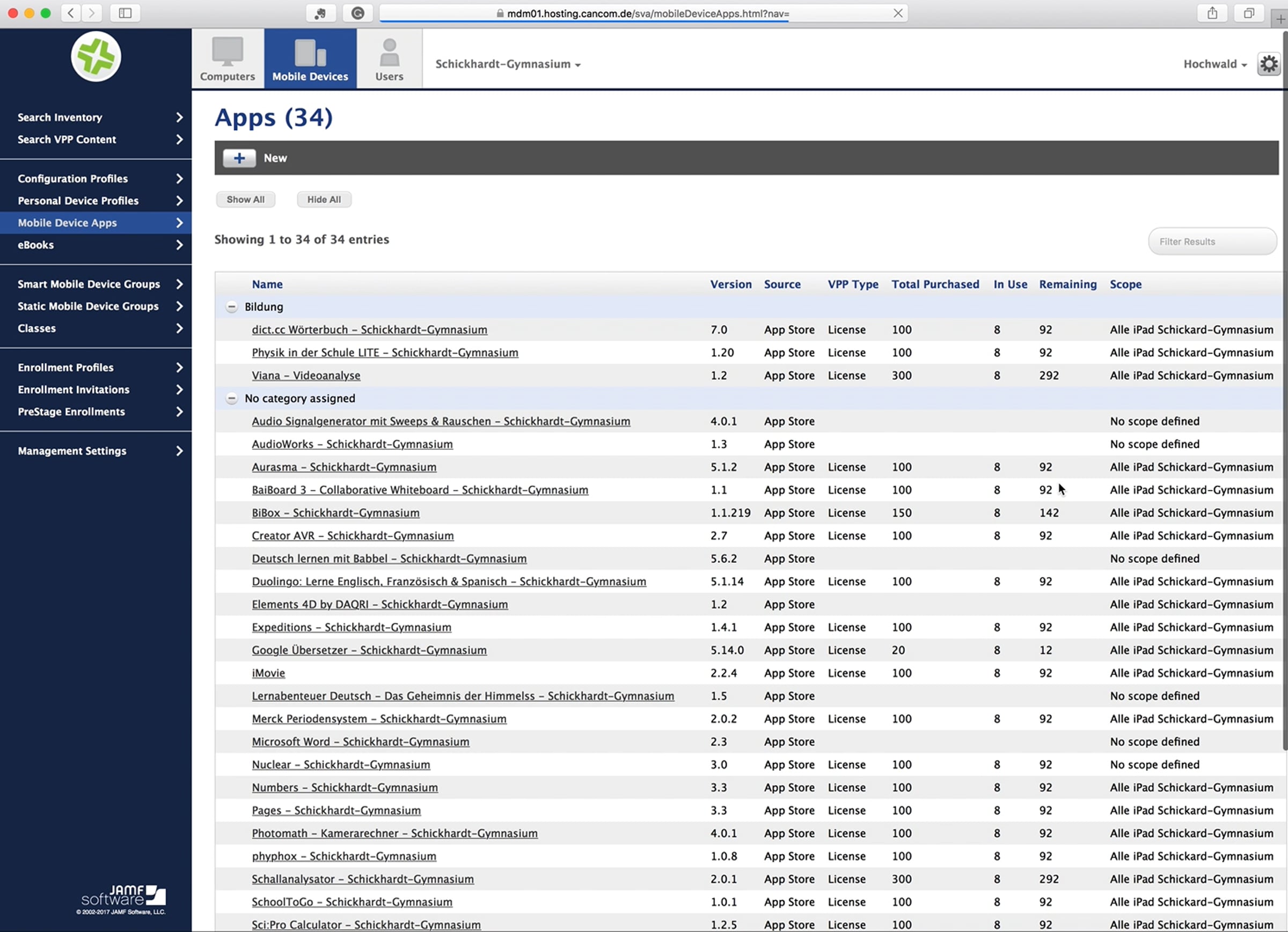The height and width of the screenshot is (932, 1288).
Task: Click the Show All button
Action: coord(245,200)
